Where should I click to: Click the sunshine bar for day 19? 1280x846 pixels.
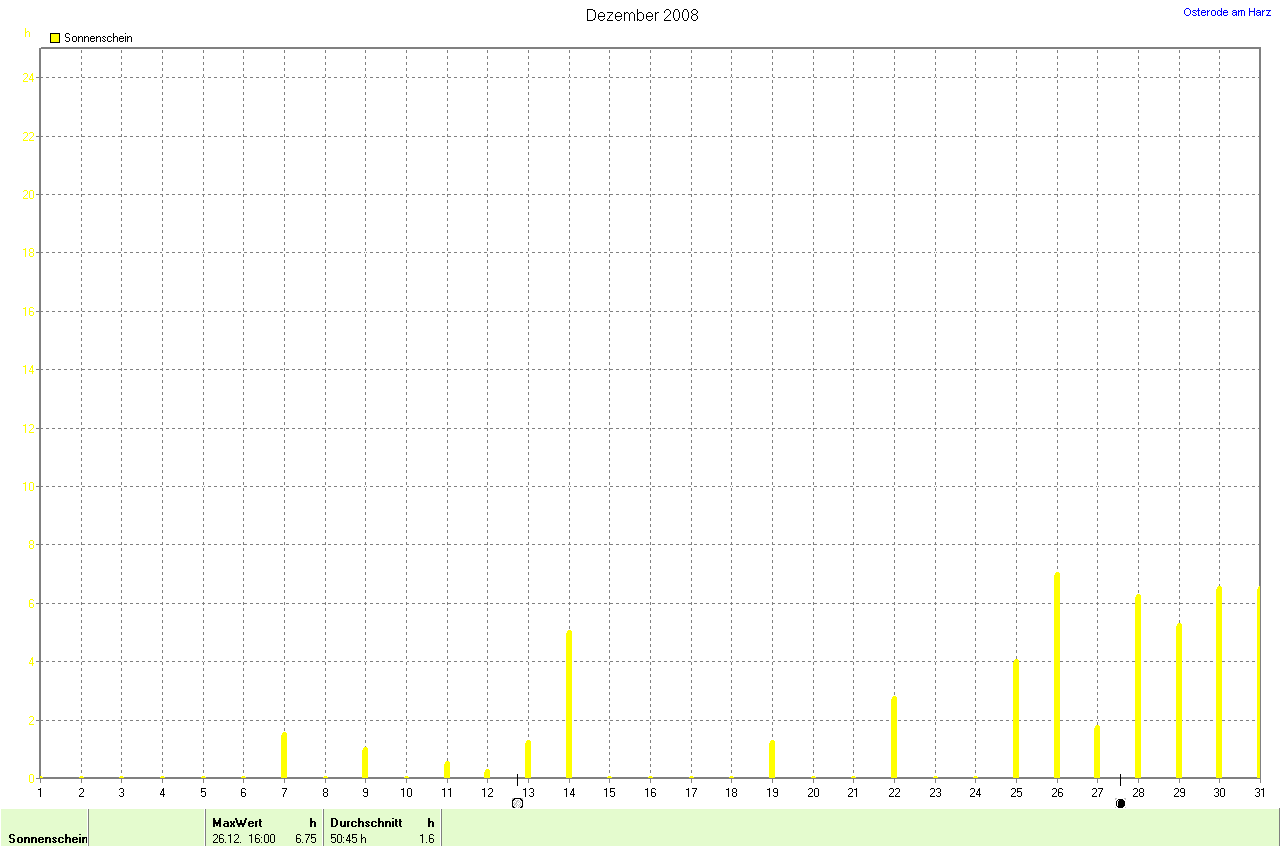coord(772,759)
